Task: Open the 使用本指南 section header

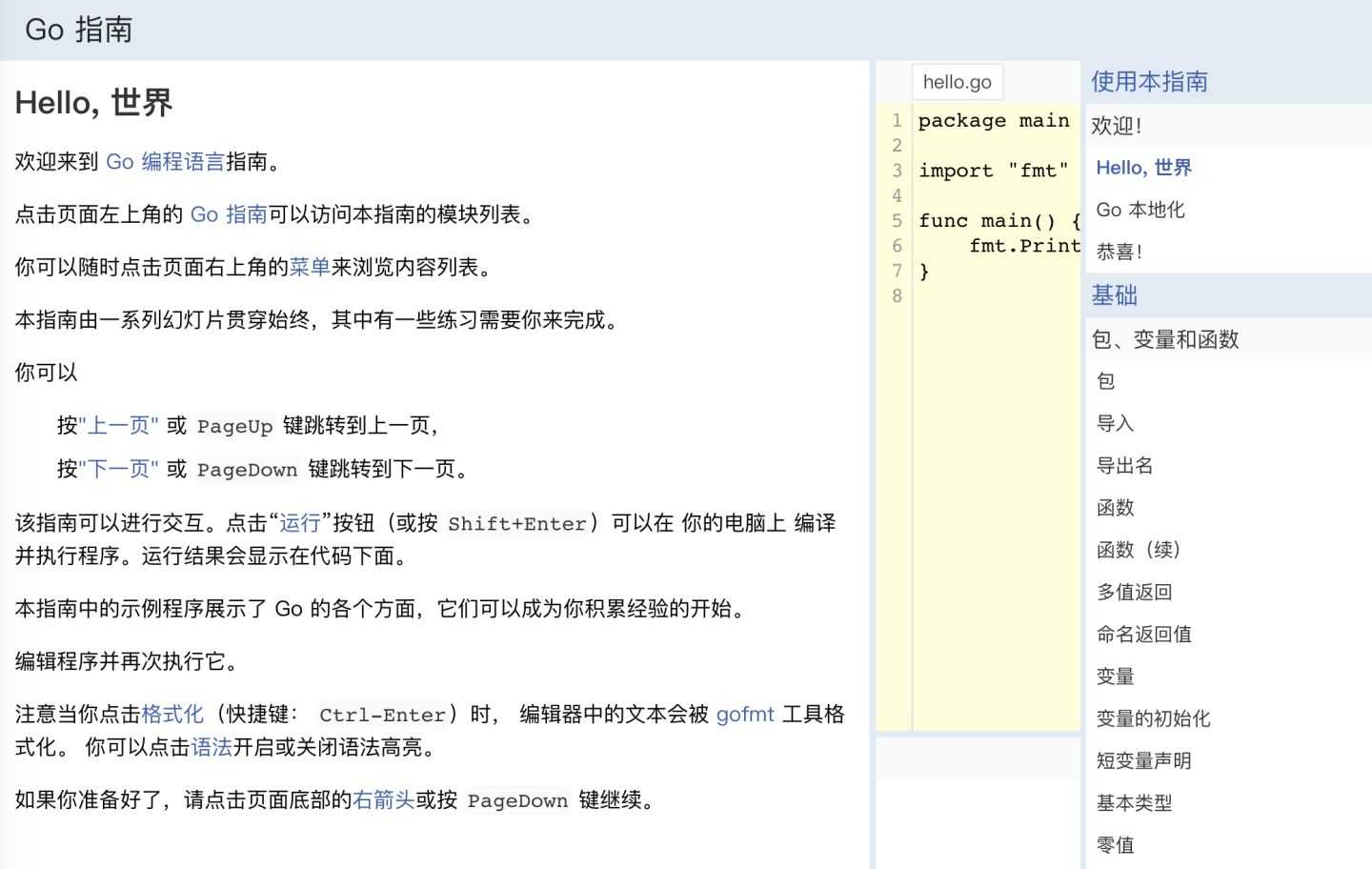Action: click(x=1149, y=82)
